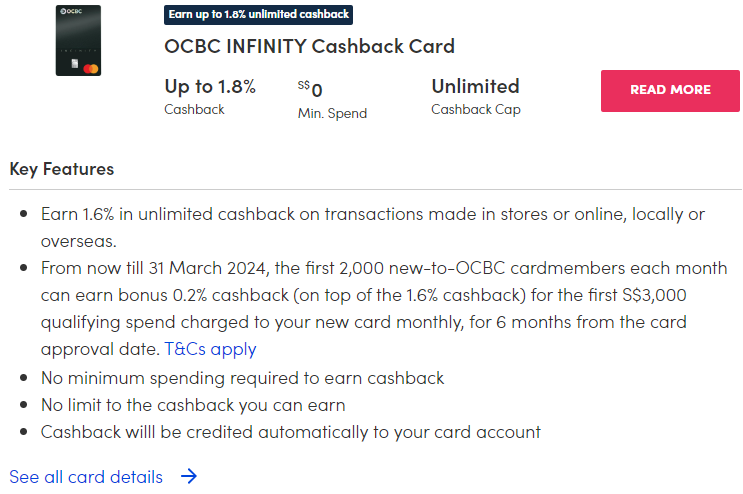The height and width of the screenshot is (494, 743).
Task: Click the Key Features heading
Action: pyautogui.click(x=62, y=169)
